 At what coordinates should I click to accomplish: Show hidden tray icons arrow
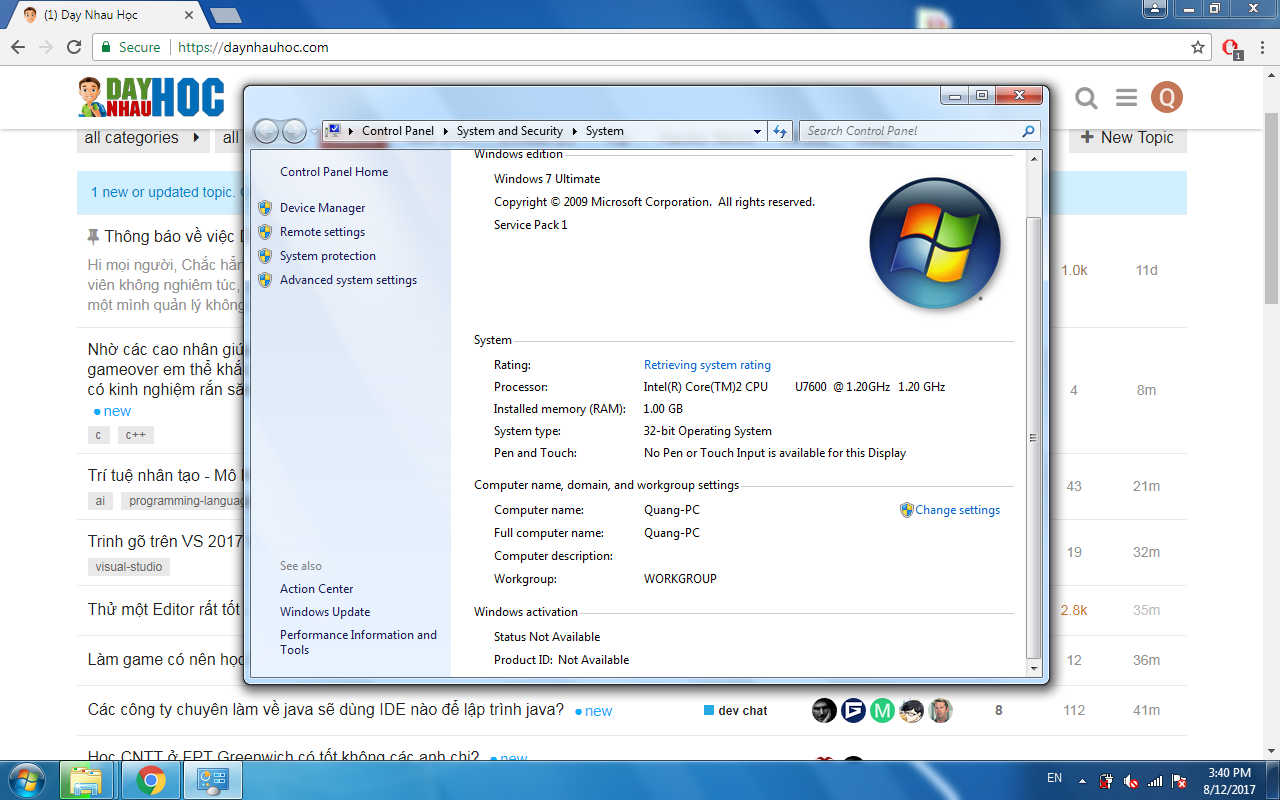tap(1082, 780)
